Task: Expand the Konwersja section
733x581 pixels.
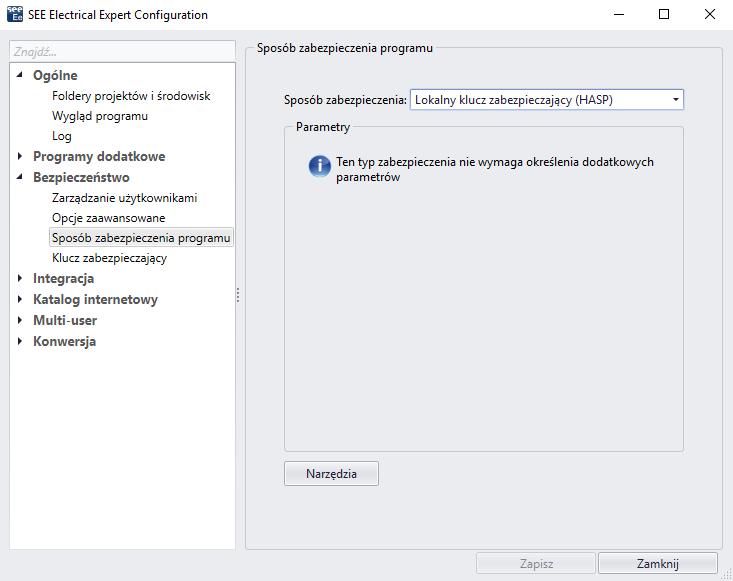Action: tap(20, 341)
